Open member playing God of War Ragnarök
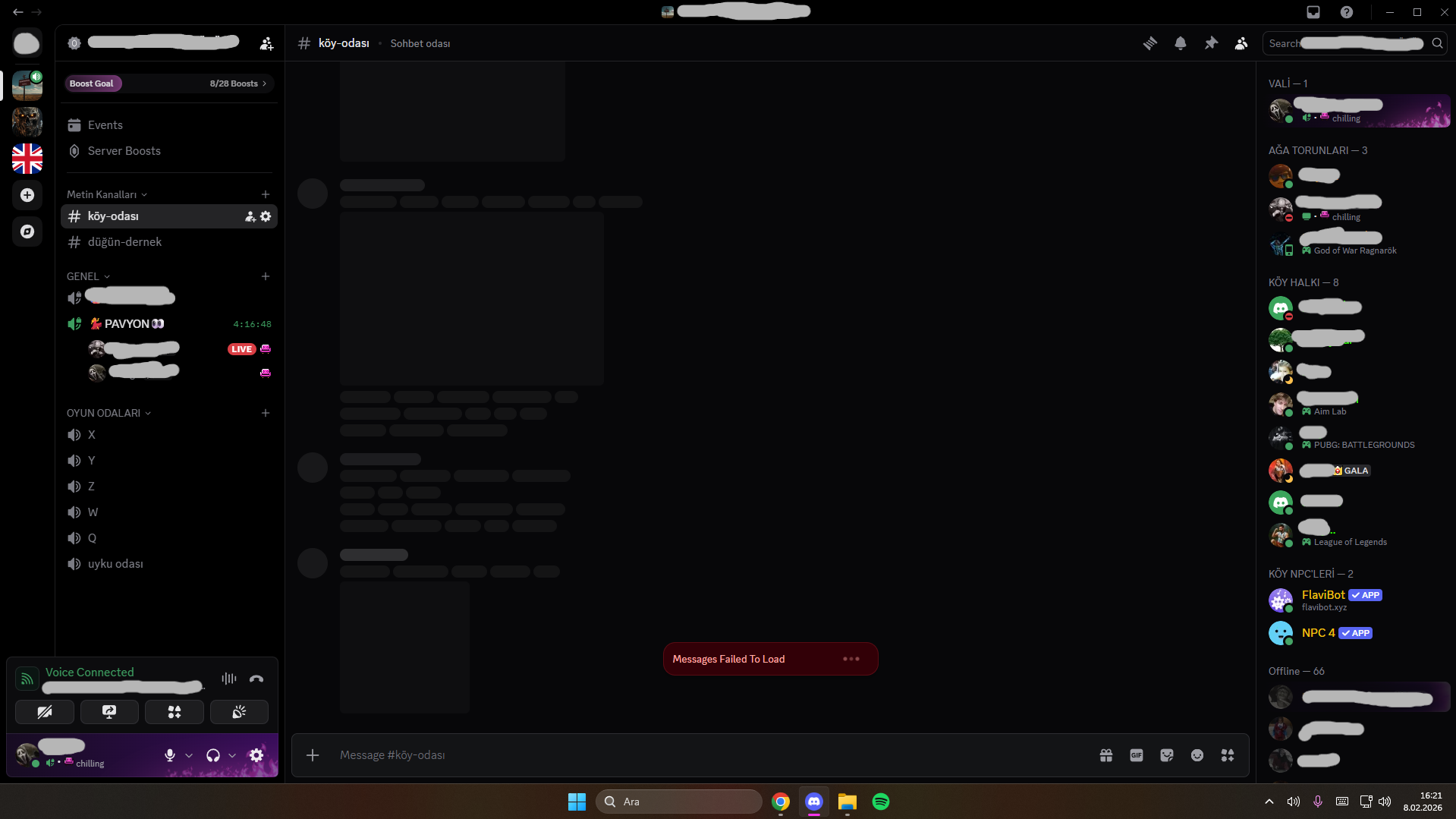This screenshot has width=1456, height=819. [x=1358, y=243]
